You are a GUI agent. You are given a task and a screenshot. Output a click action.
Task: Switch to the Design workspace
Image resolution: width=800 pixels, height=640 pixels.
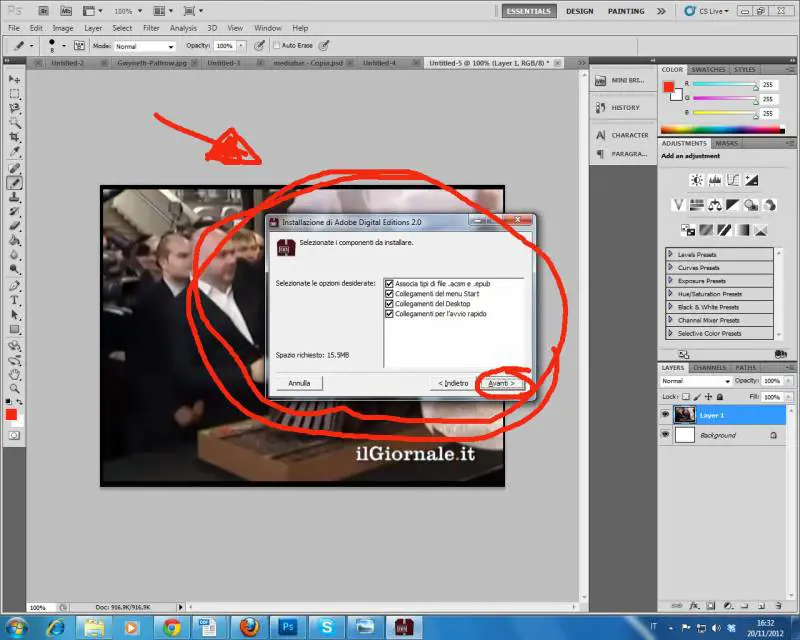(x=580, y=11)
